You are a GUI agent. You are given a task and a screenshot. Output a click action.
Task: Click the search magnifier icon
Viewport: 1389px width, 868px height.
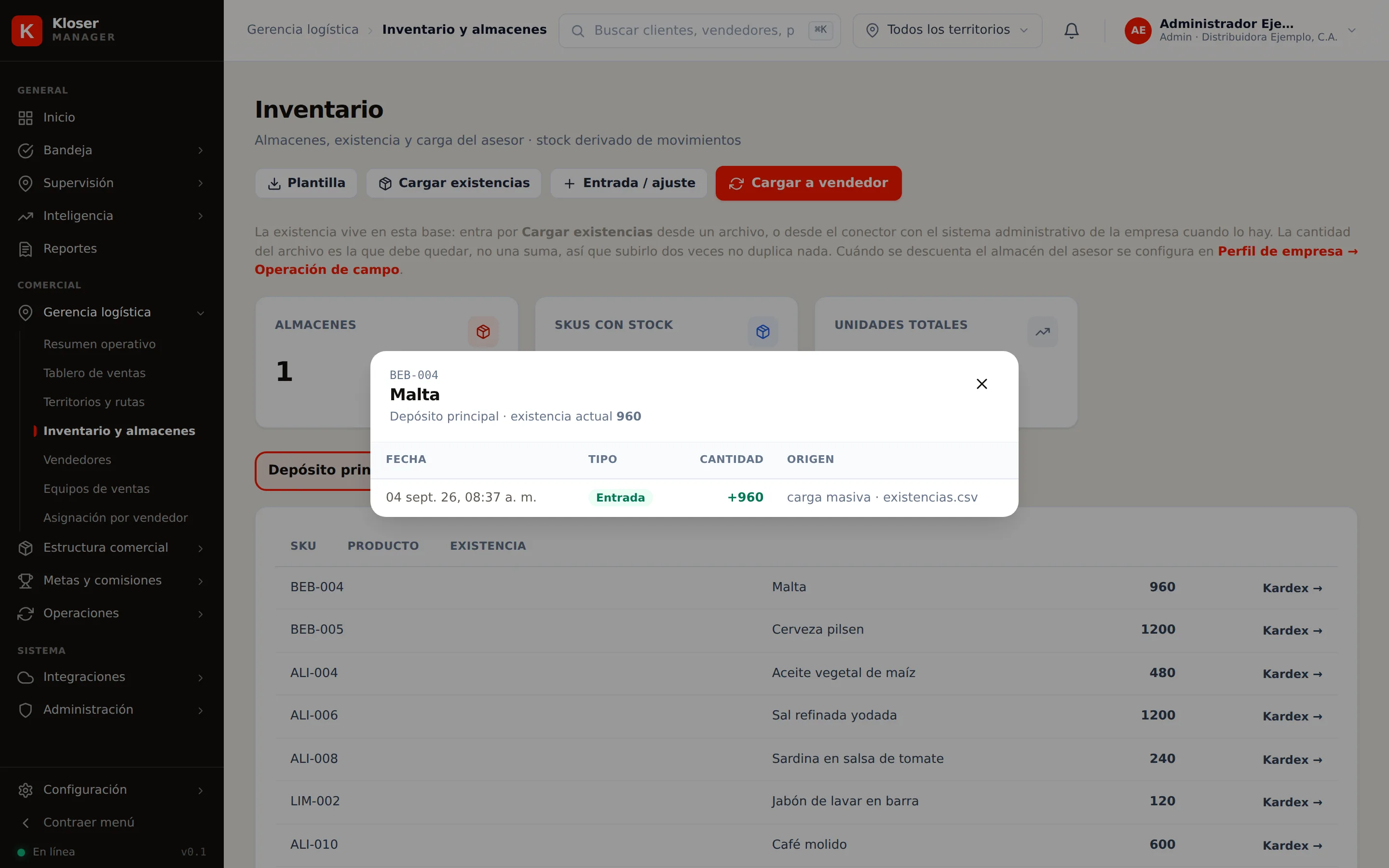click(577, 31)
